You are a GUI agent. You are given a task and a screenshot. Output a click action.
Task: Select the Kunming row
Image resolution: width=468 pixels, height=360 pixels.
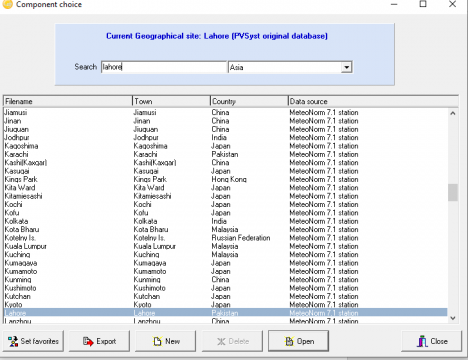click(x=225, y=280)
